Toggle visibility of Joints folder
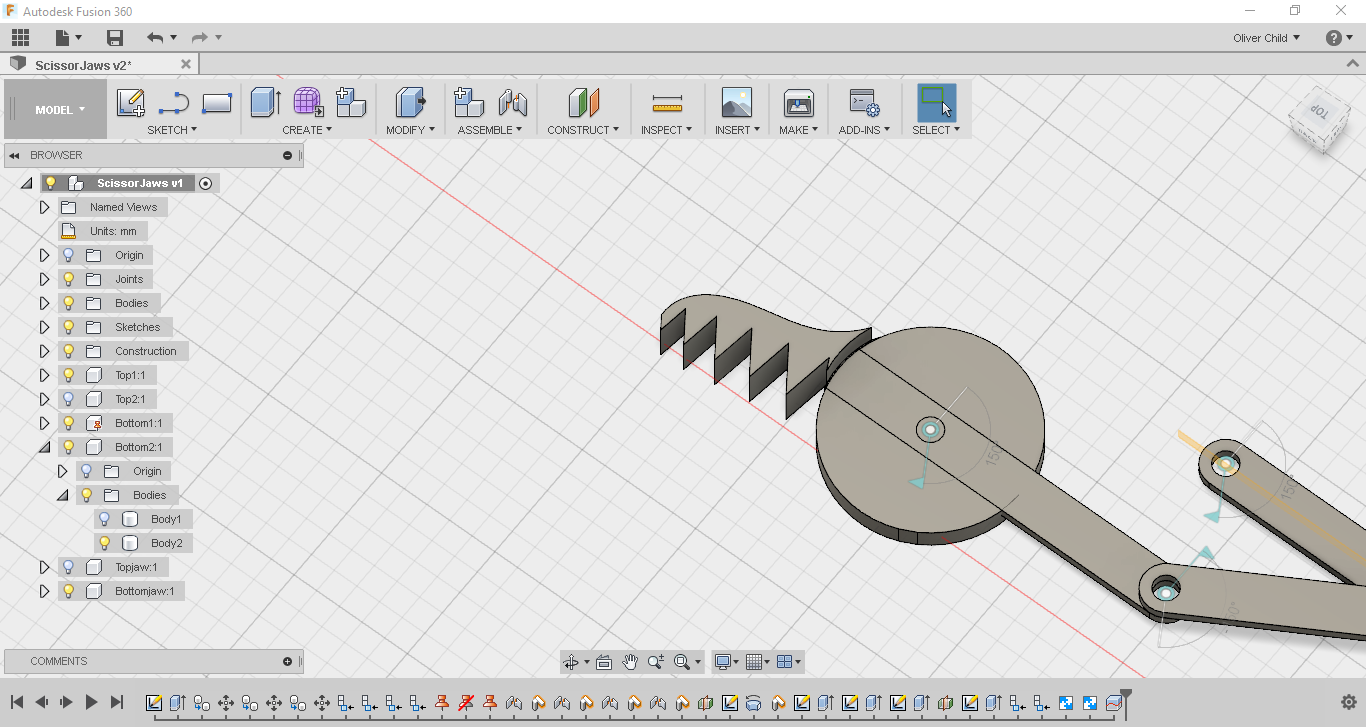Image resolution: width=1366 pixels, height=727 pixels. pyautogui.click(x=68, y=279)
